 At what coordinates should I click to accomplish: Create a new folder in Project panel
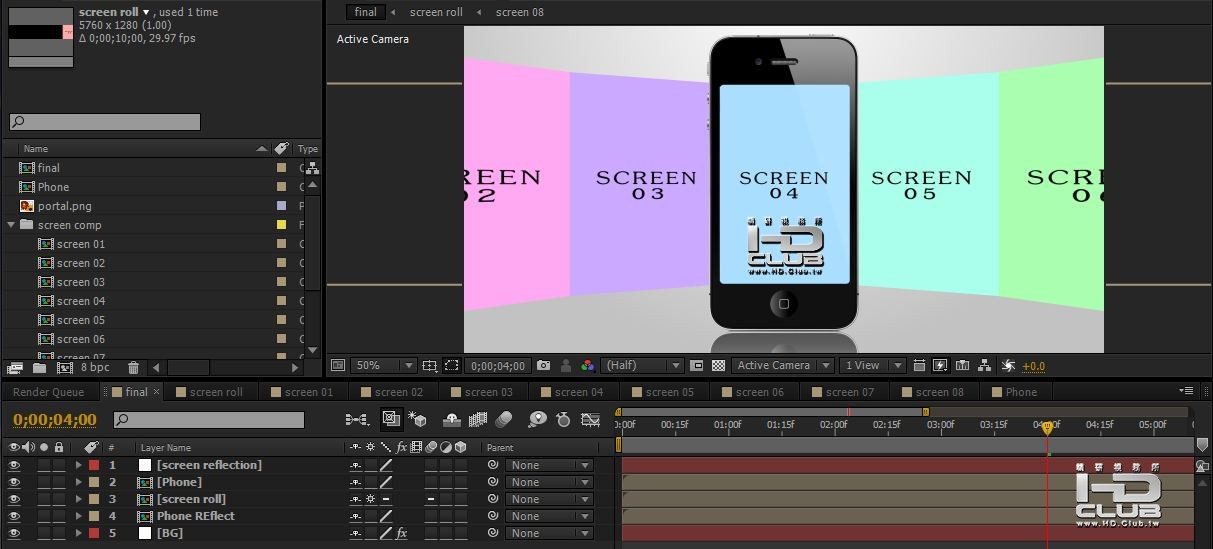[x=39, y=368]
